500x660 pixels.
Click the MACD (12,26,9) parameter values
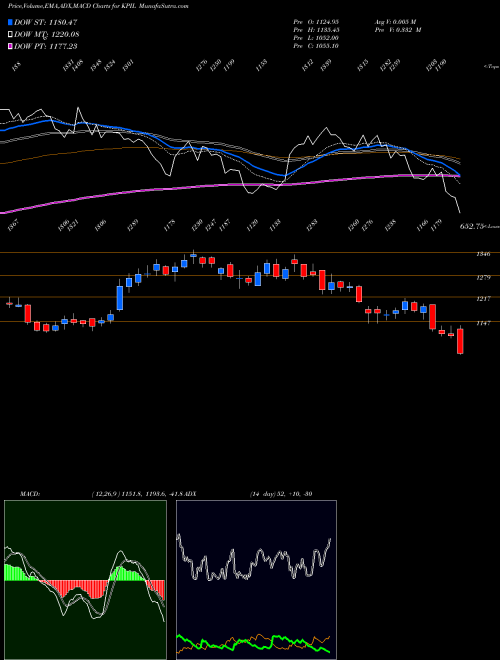click(x=138, y=494)
